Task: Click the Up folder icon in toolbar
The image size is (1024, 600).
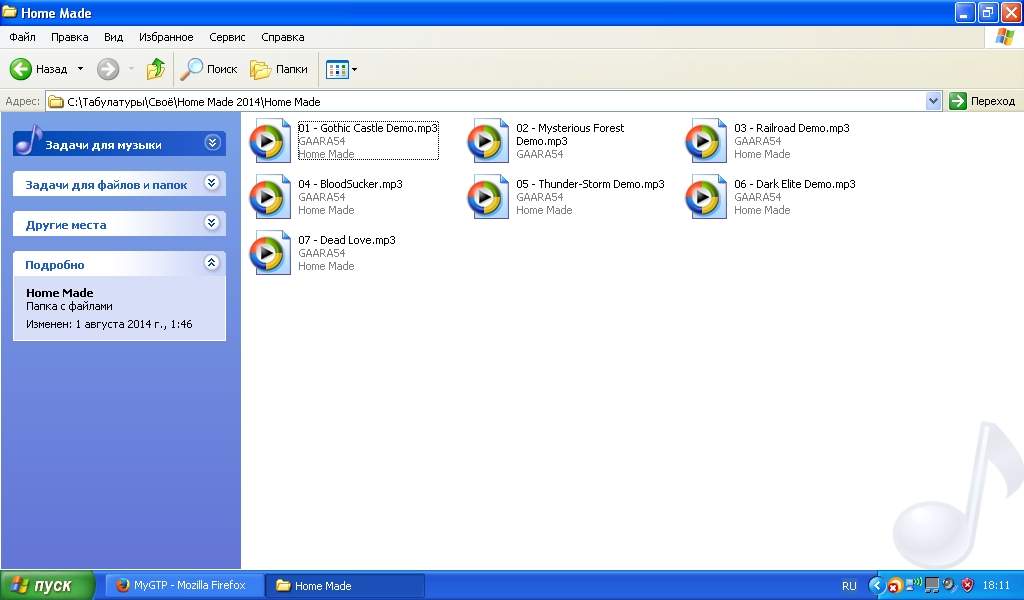Action: [155, 69]
